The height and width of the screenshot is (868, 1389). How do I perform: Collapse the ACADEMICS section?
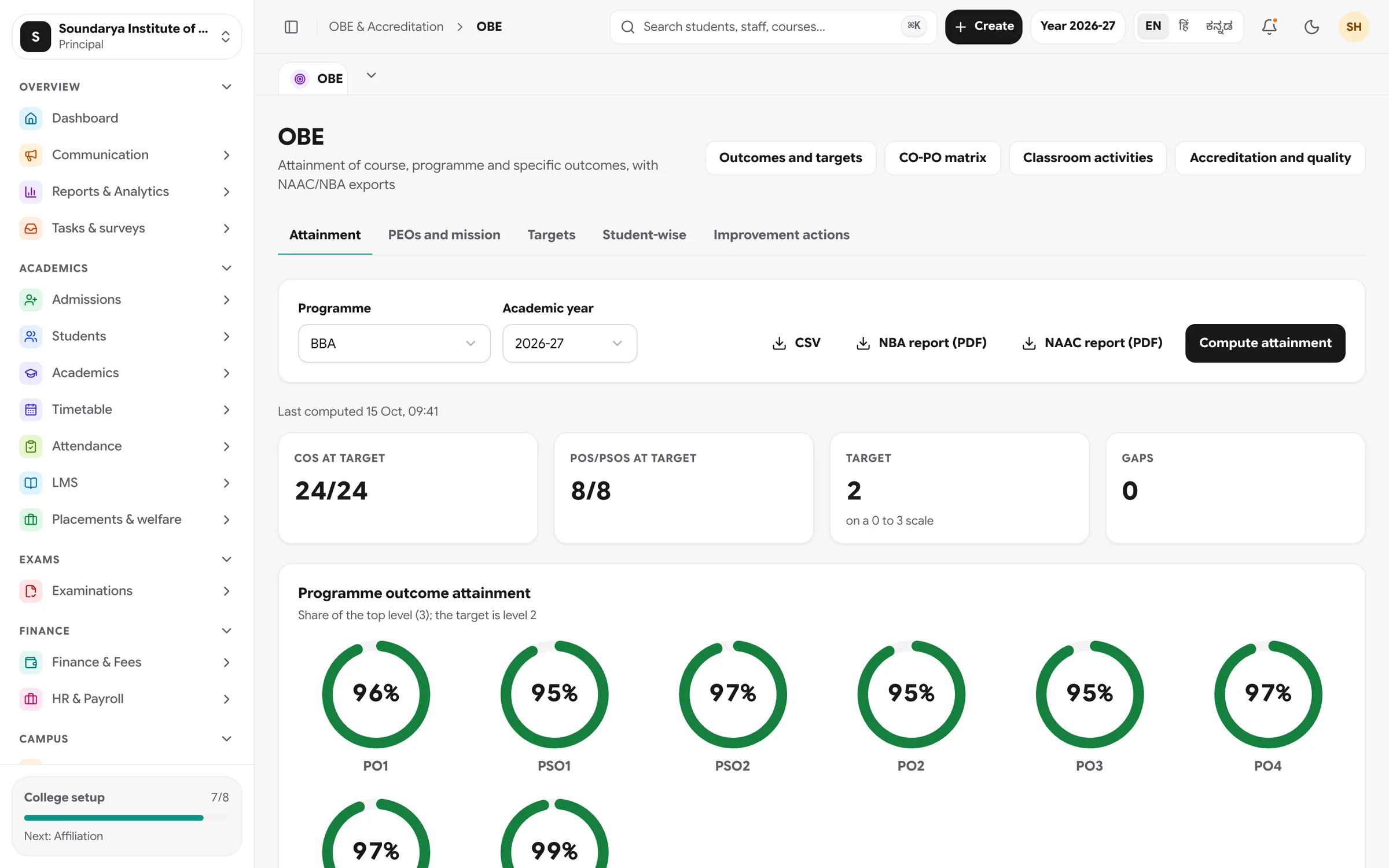226,268
